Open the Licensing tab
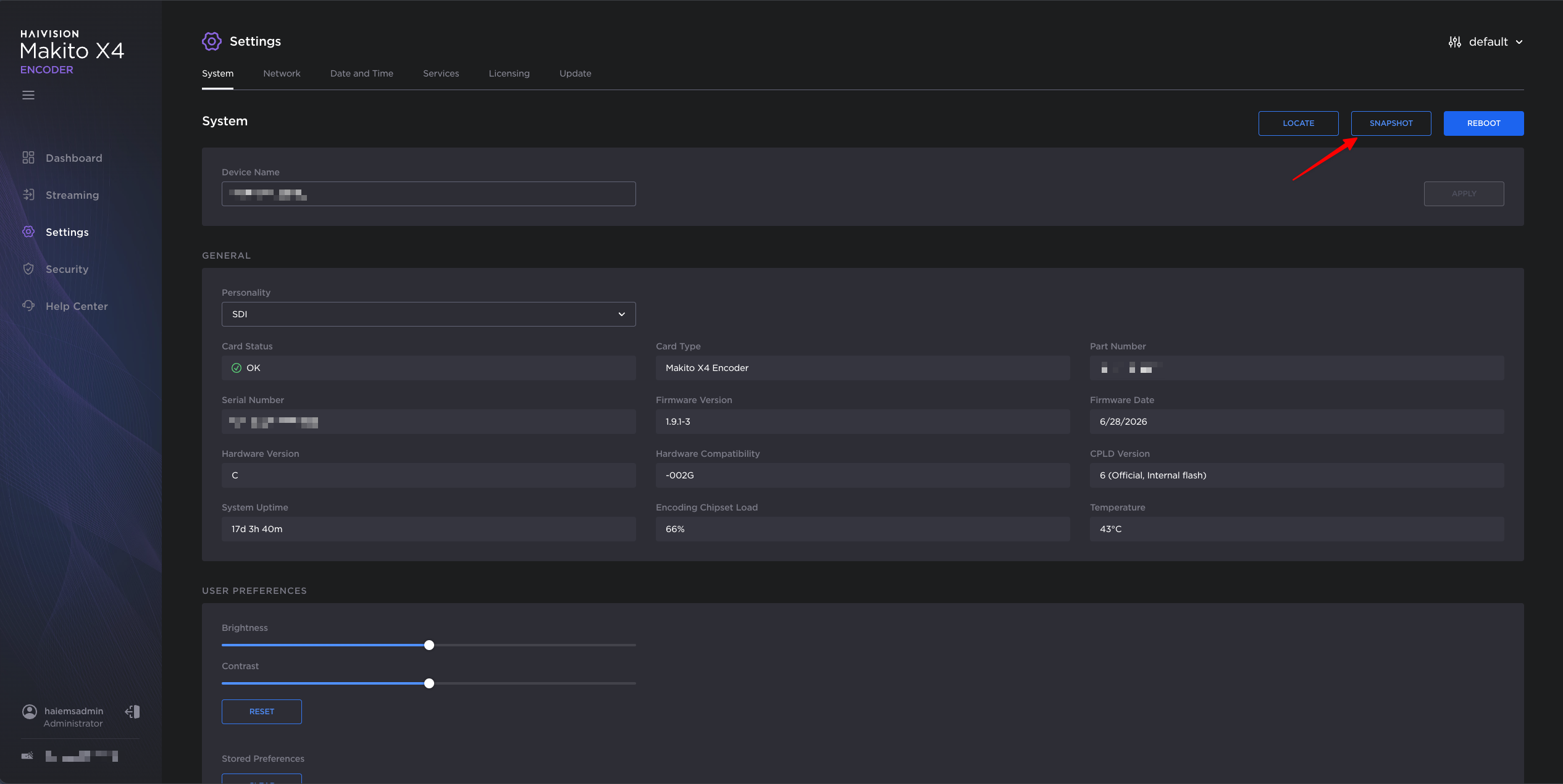This screenshot has height=784, width=1563. [x=509, y=73]
